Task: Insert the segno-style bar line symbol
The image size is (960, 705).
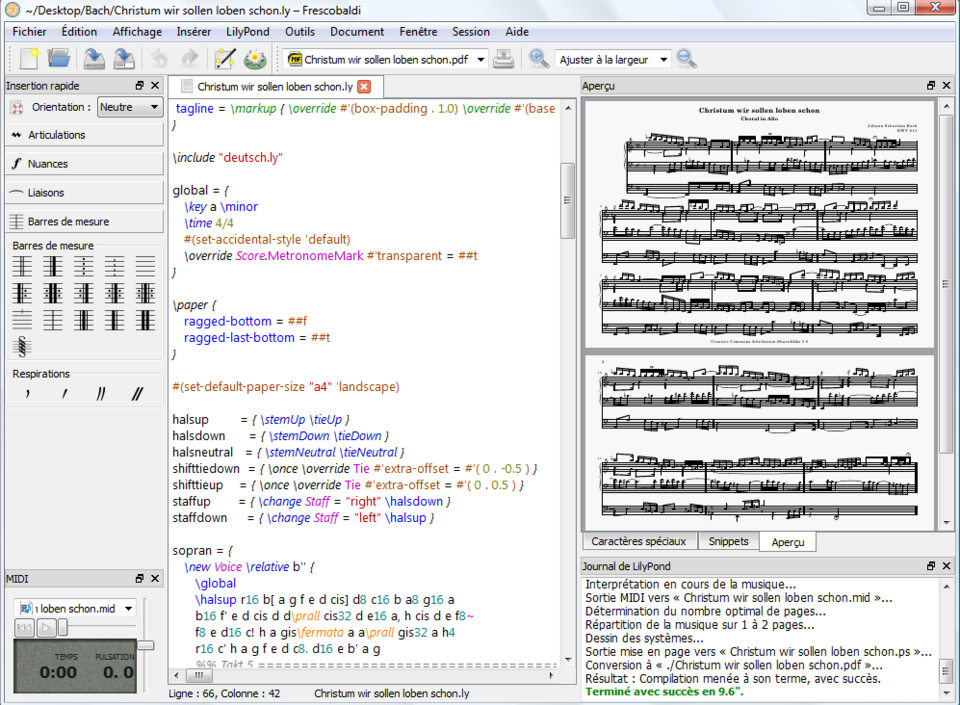Action: point(22,347)
